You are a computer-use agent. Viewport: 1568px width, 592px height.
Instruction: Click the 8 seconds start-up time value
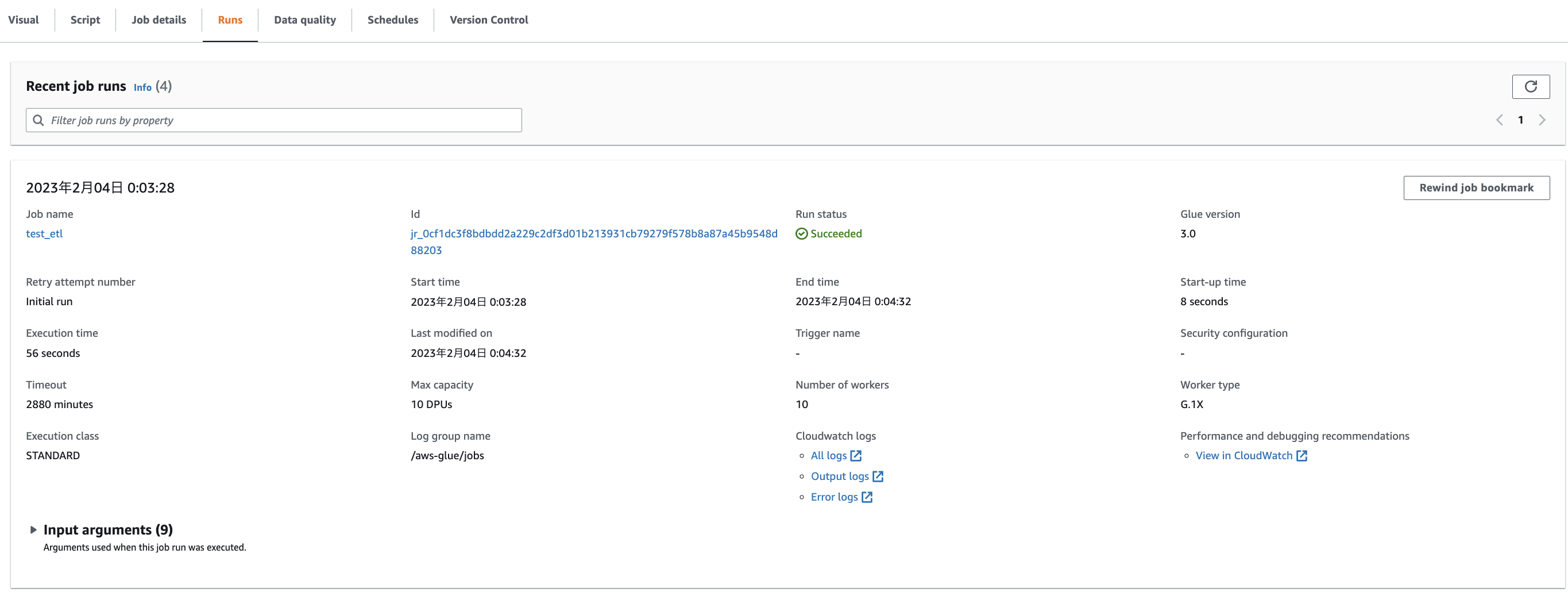[1204, 302]
